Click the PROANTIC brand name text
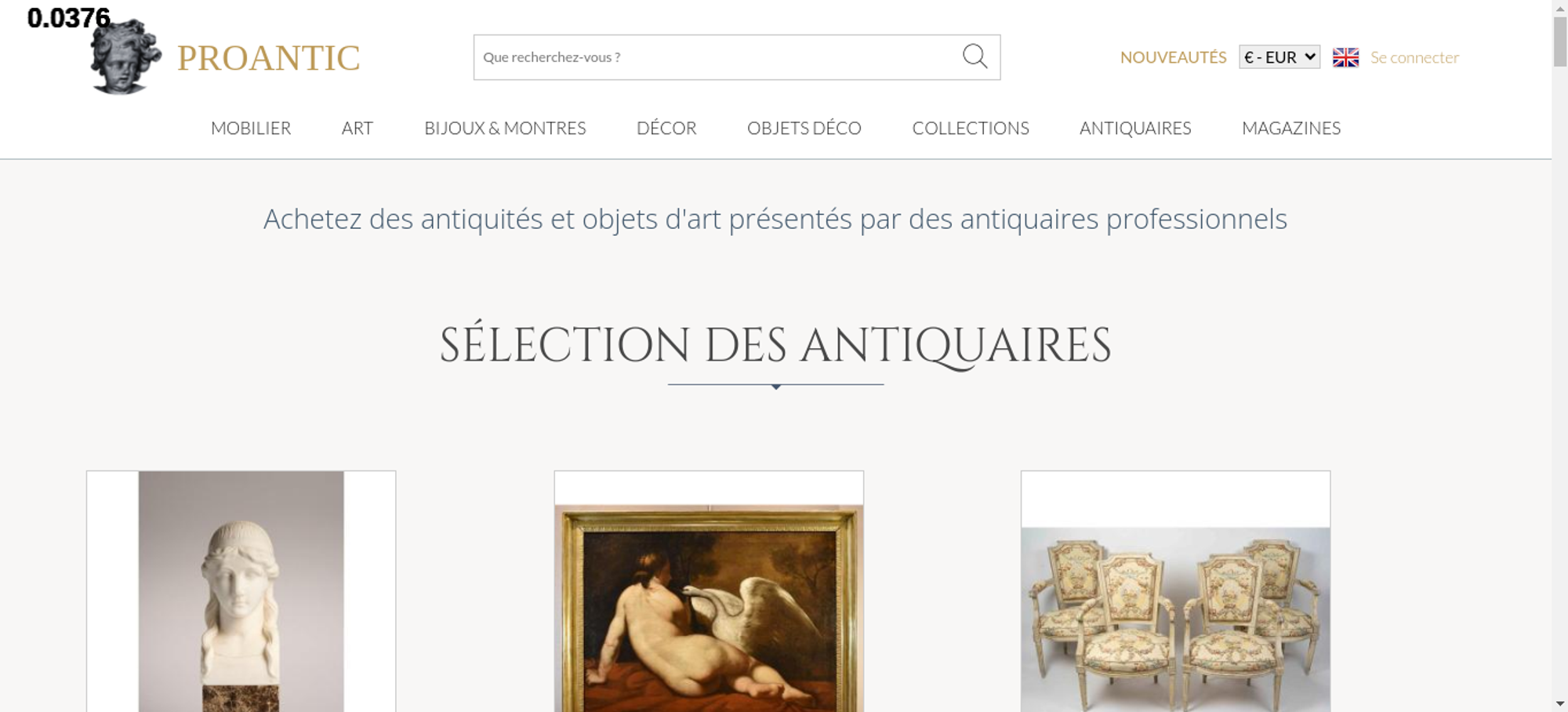 coord(268,58)
